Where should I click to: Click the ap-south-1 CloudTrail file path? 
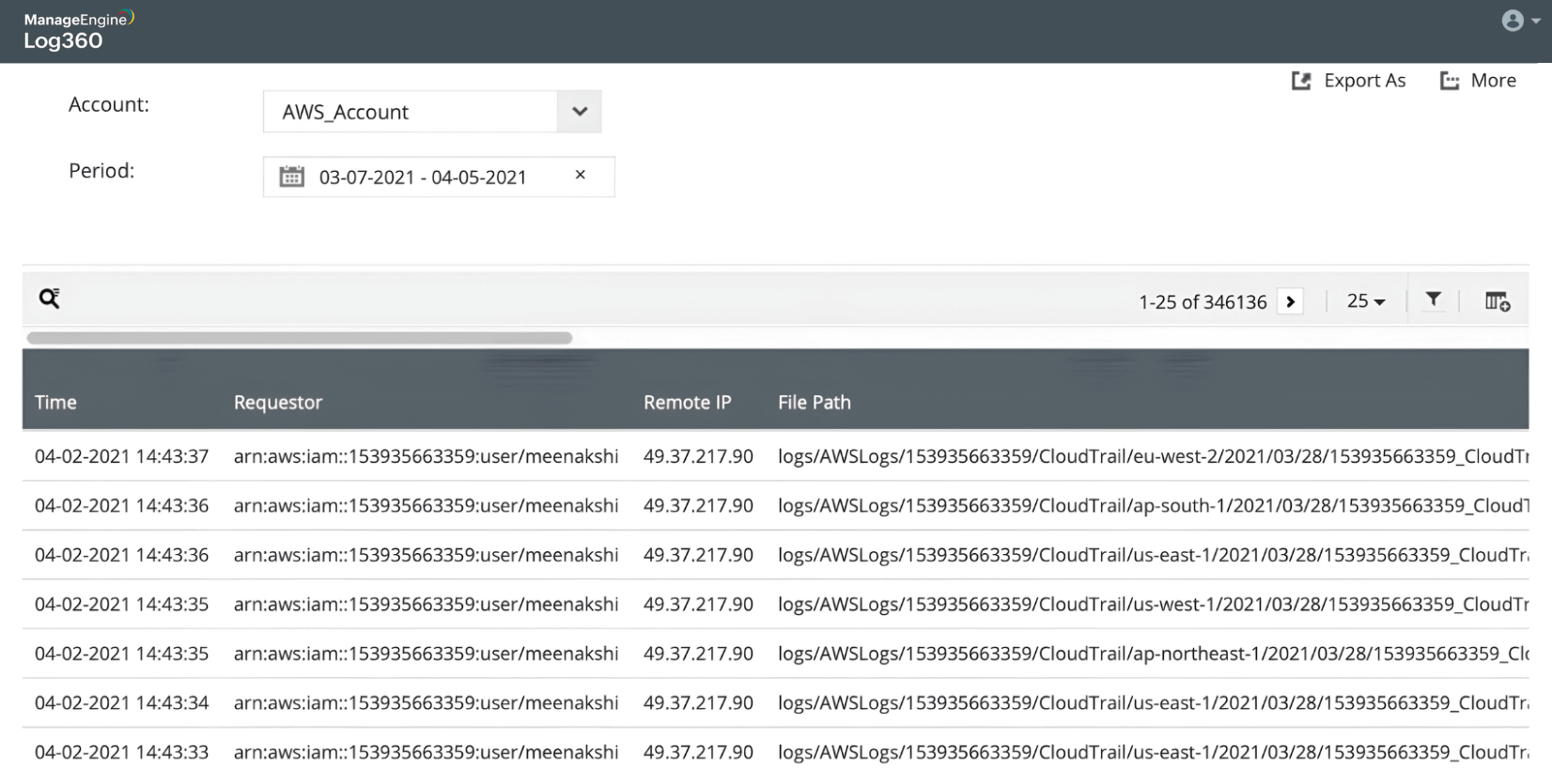(1153, 506)
